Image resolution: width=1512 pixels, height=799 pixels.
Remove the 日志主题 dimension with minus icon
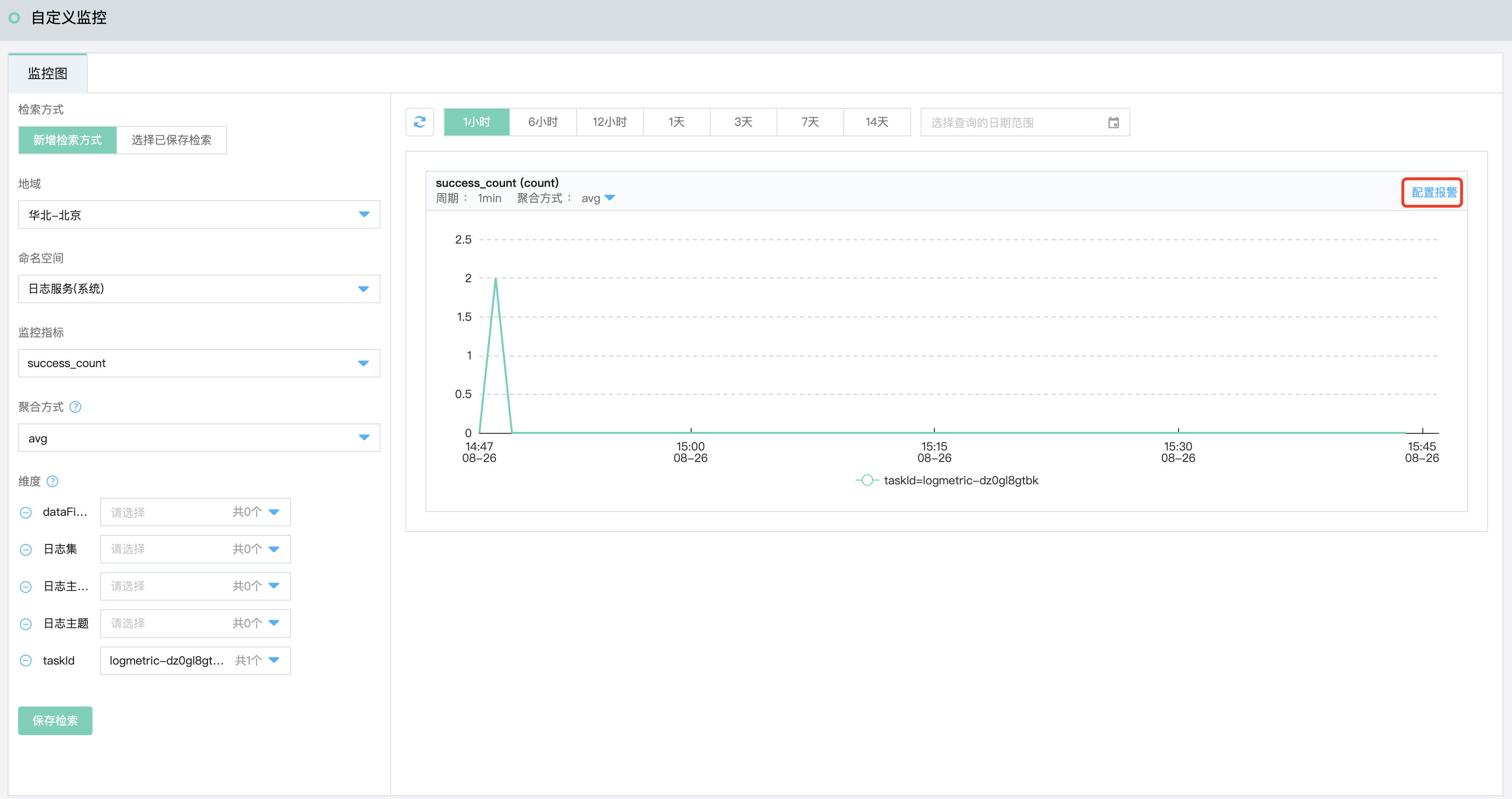26,624
